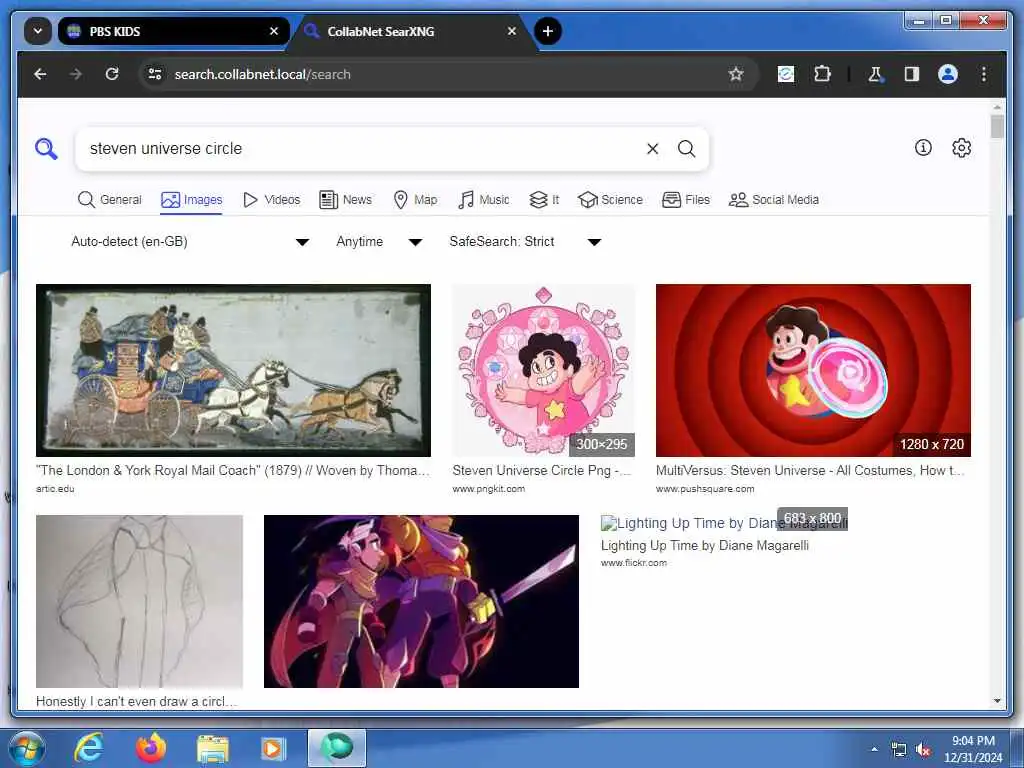Image resolution: width=1024 pixels, height=768 pixels.
Task: Click the address bar URL
Action: (x=263, y=74)
